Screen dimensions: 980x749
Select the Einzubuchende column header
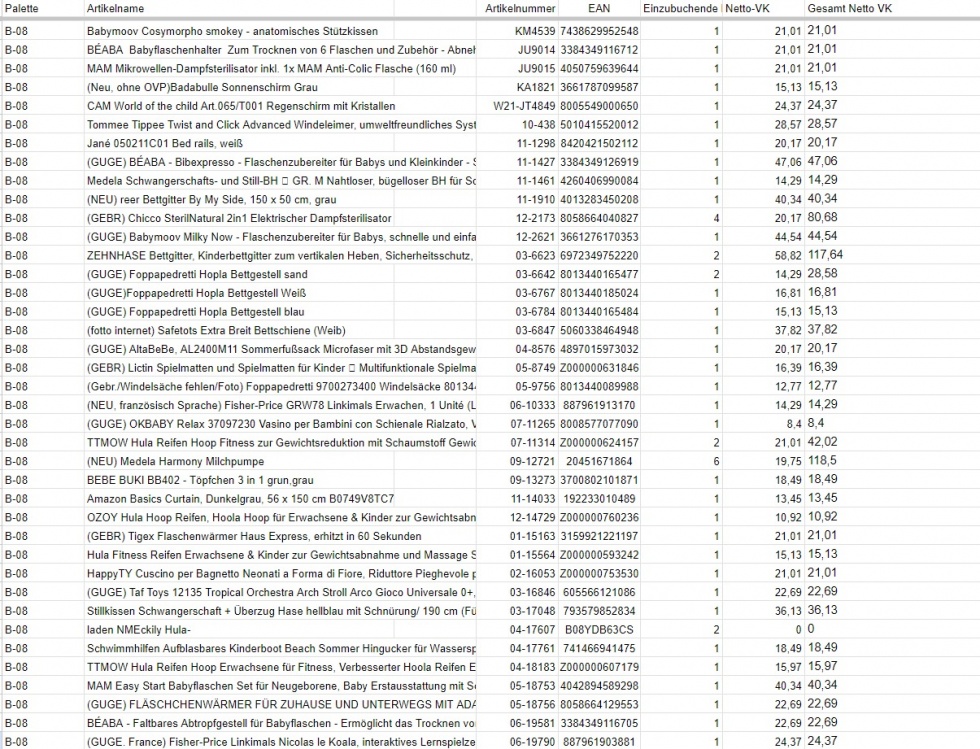coord(681,9)
